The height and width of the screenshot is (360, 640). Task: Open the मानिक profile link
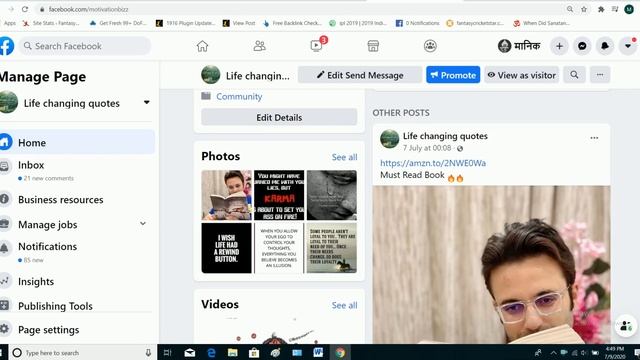(x=520, y=46)
